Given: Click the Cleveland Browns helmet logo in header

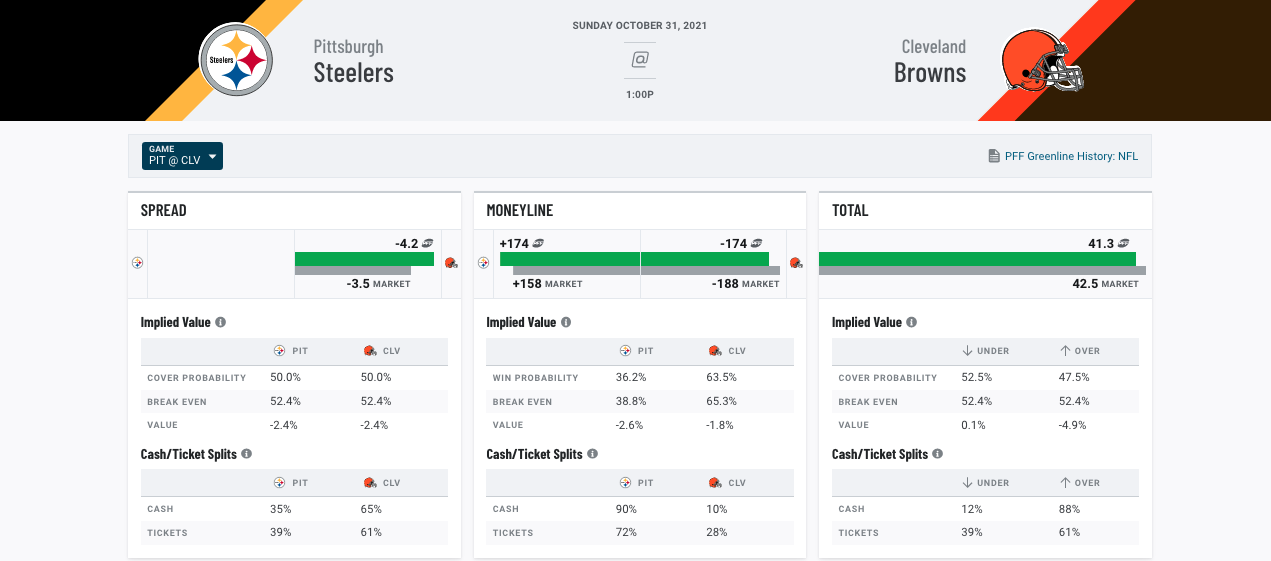Looking at the screenshot, I should click(x=1043, y=60).
